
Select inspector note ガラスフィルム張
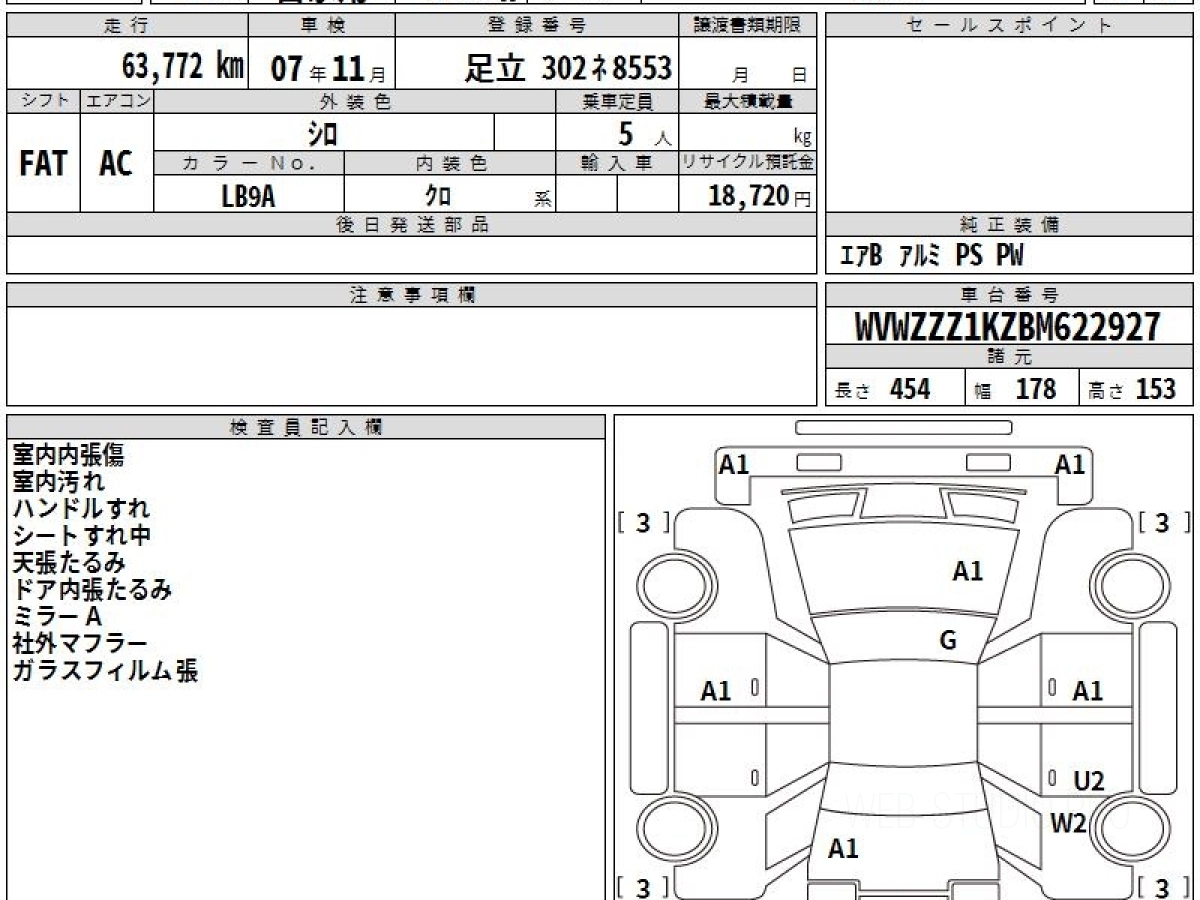click(105, 671)
